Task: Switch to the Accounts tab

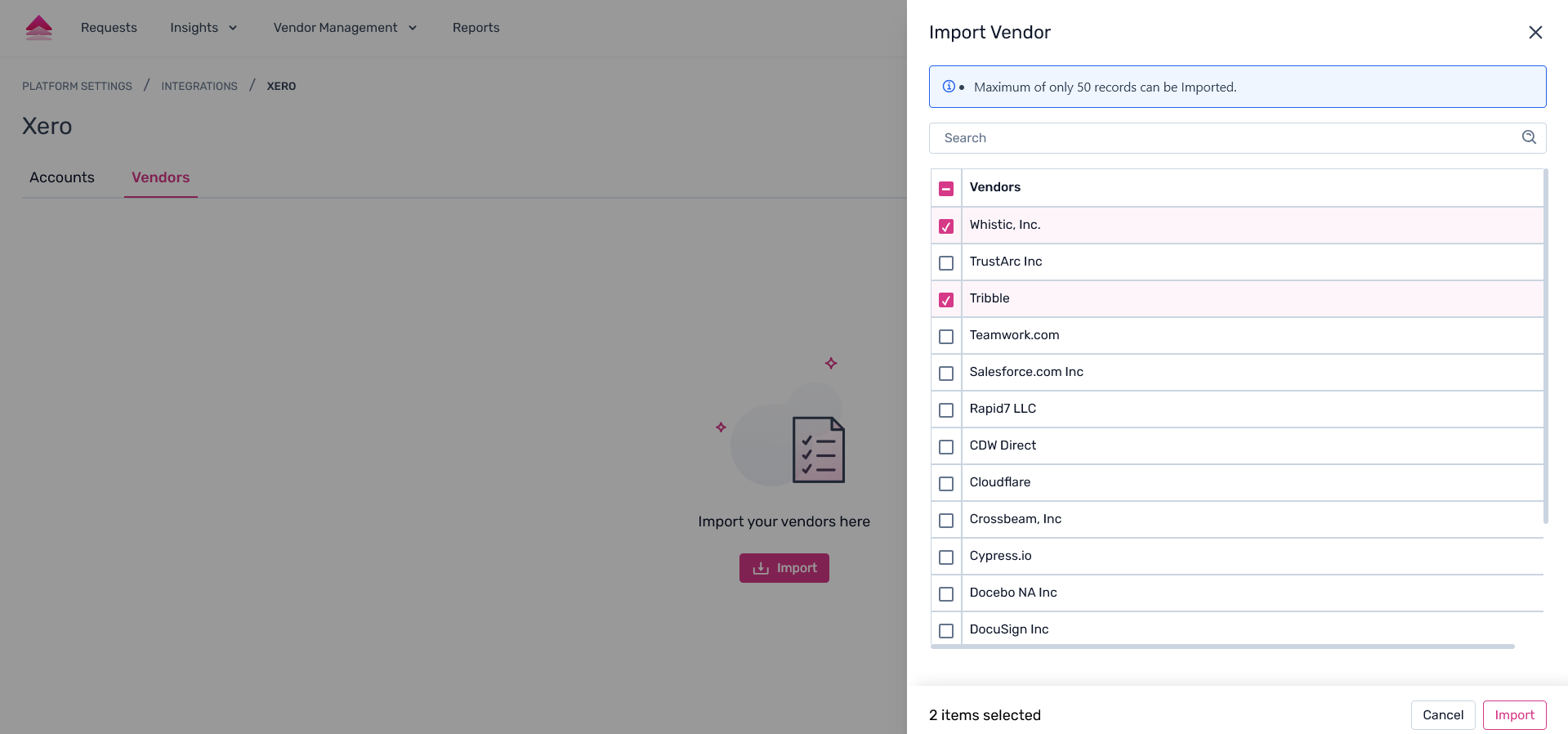Action: click(62, 177)
